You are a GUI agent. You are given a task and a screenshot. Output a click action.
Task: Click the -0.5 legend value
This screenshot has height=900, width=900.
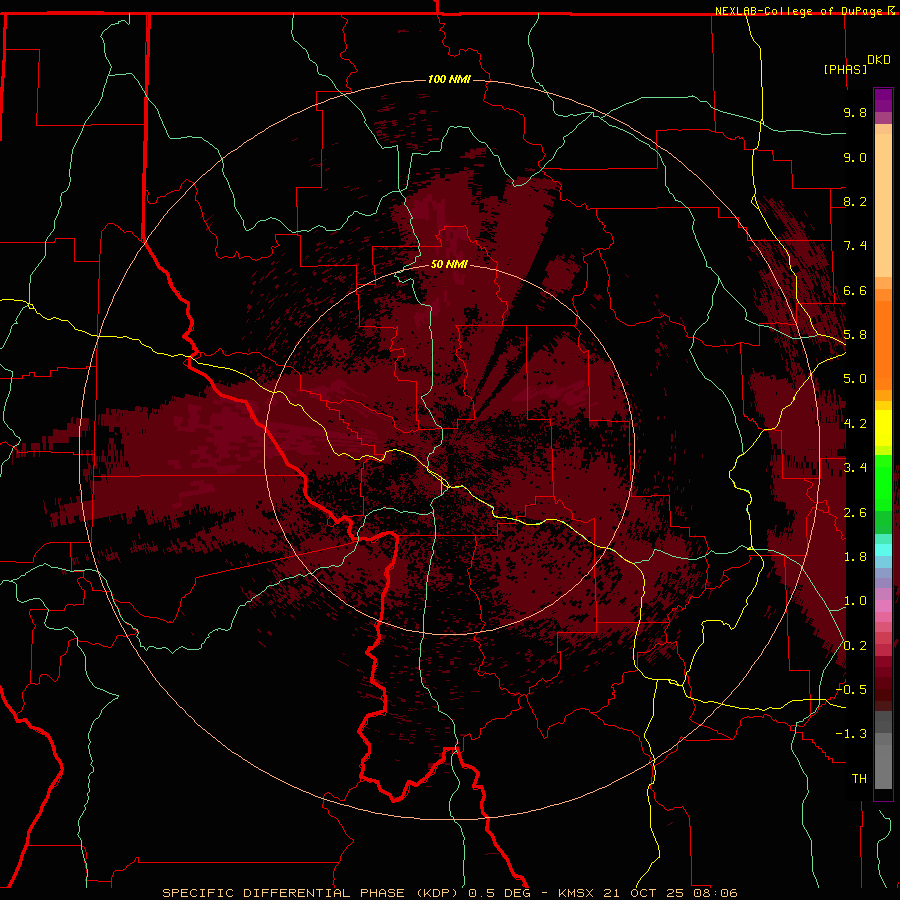[x=852, y=690]
